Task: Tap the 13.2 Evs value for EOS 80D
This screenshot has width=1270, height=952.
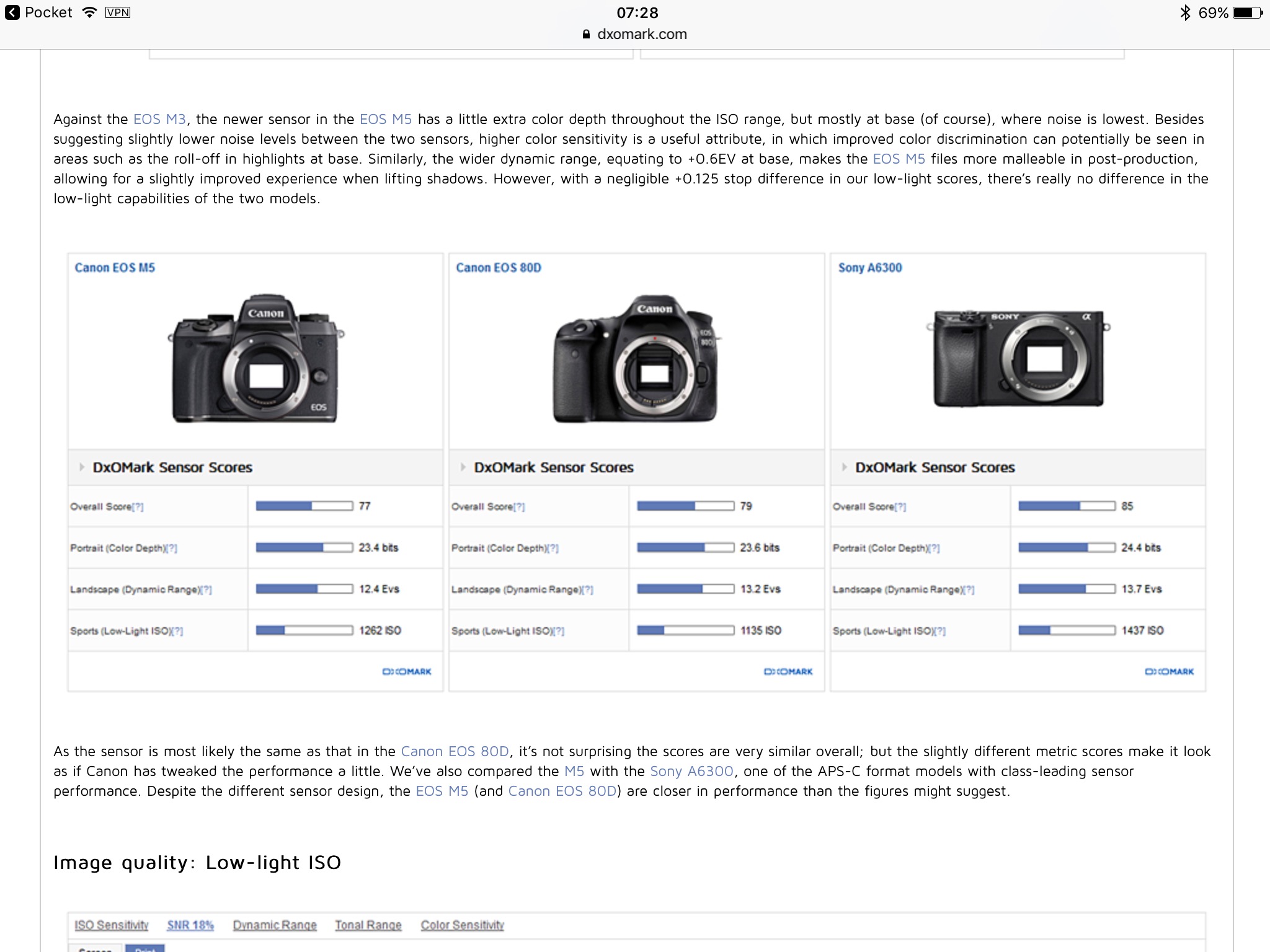Action: (x=760, y=589)
